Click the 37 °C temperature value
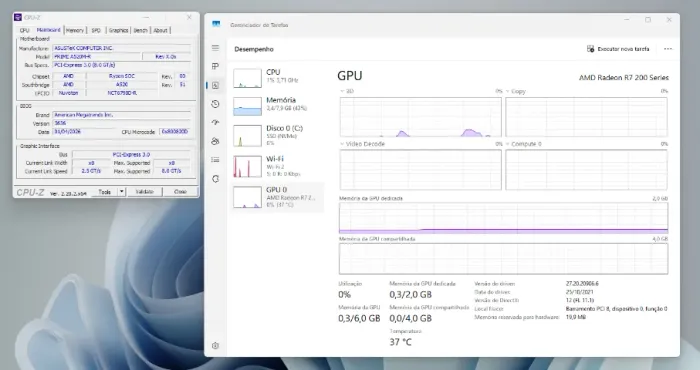 [400, 342]
